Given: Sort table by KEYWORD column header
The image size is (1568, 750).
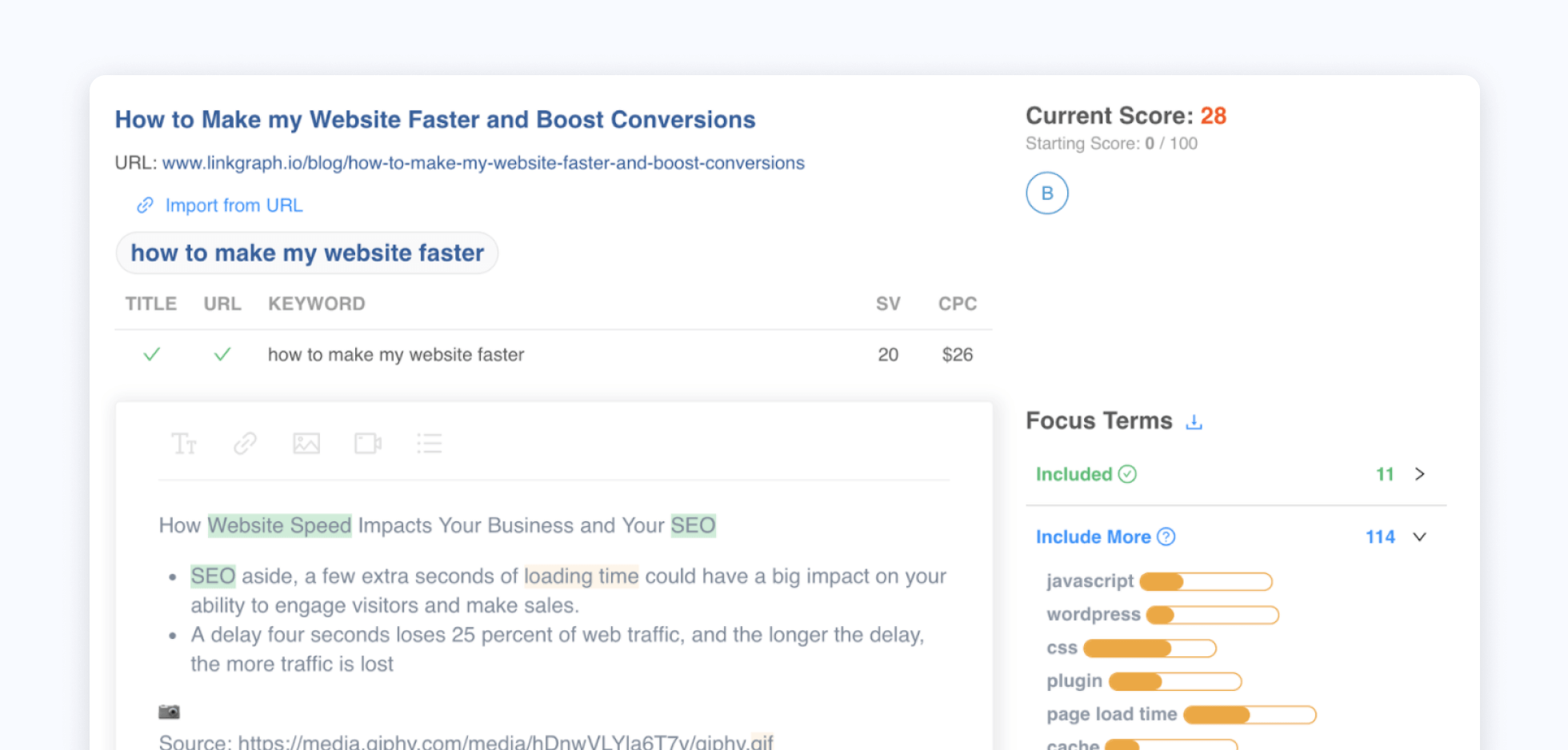Looking at the screenshot, I should coord(316,304).
